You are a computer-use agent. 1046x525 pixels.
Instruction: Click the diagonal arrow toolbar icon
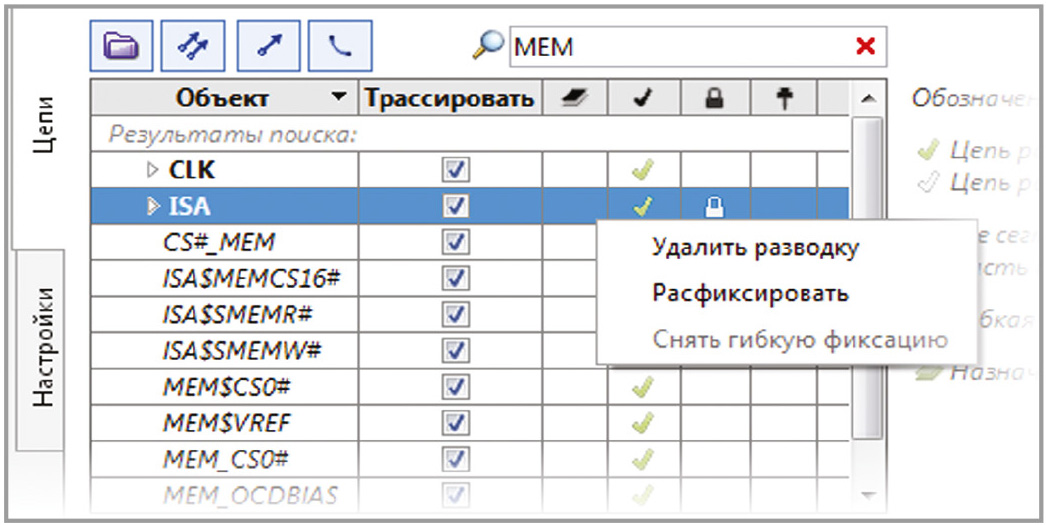coord(268,46)
